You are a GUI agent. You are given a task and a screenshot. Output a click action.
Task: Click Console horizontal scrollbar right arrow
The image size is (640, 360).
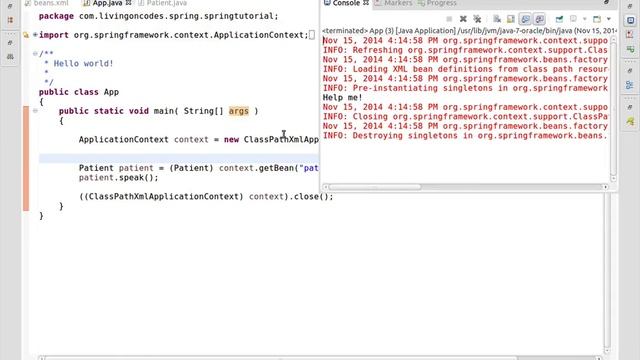pyautogui.click(x=605, y=187)
